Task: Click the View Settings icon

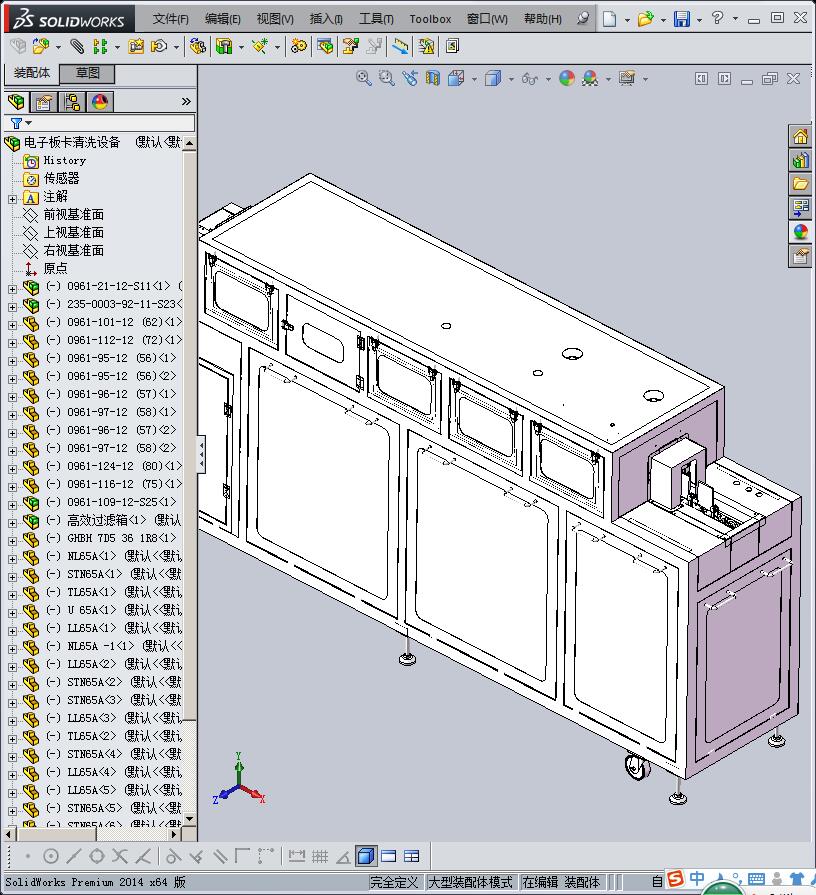Action: coord(627,78)
